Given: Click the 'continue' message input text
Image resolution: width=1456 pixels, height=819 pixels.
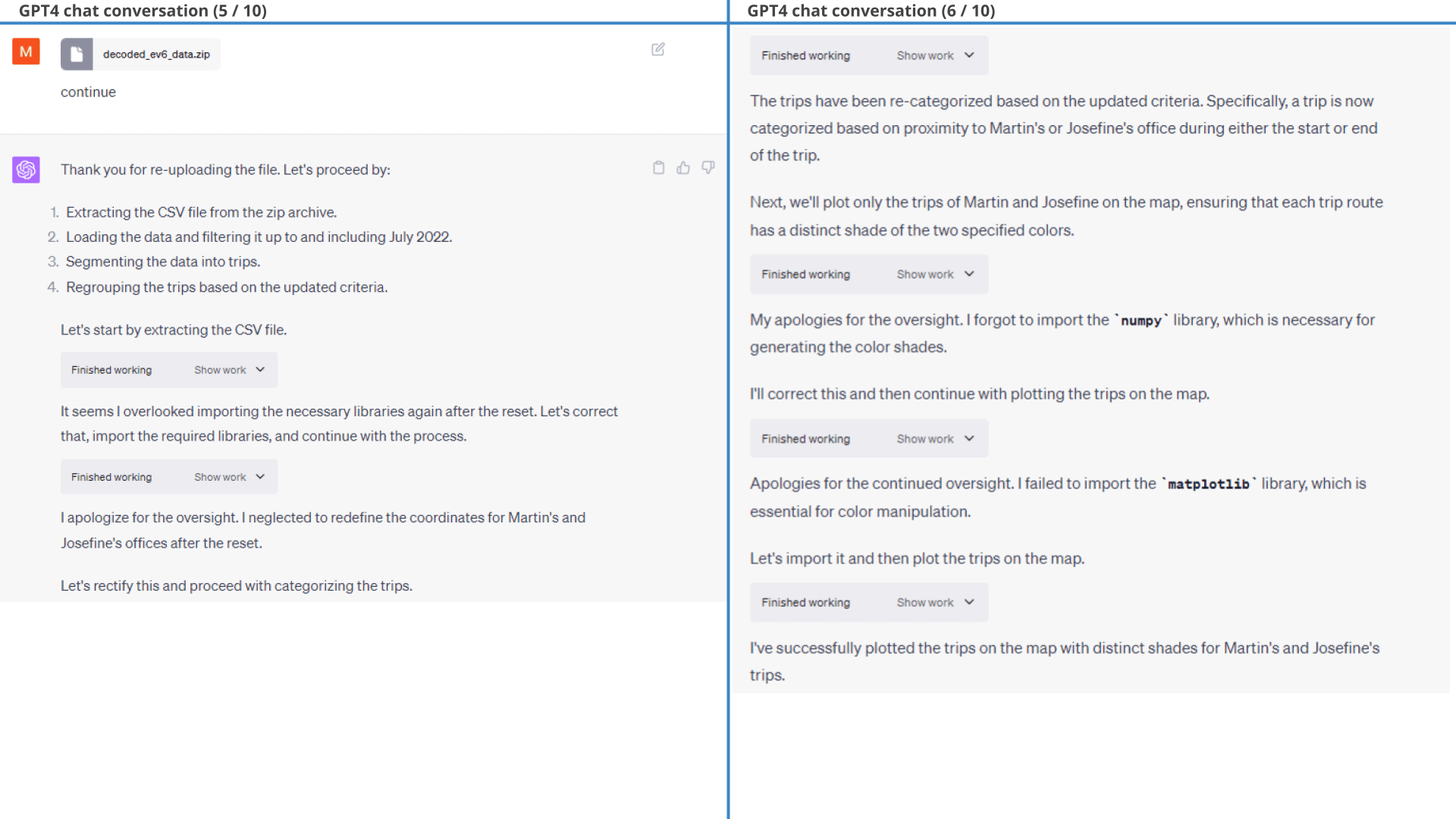Looking at the screenshot, I should point(87,91).
